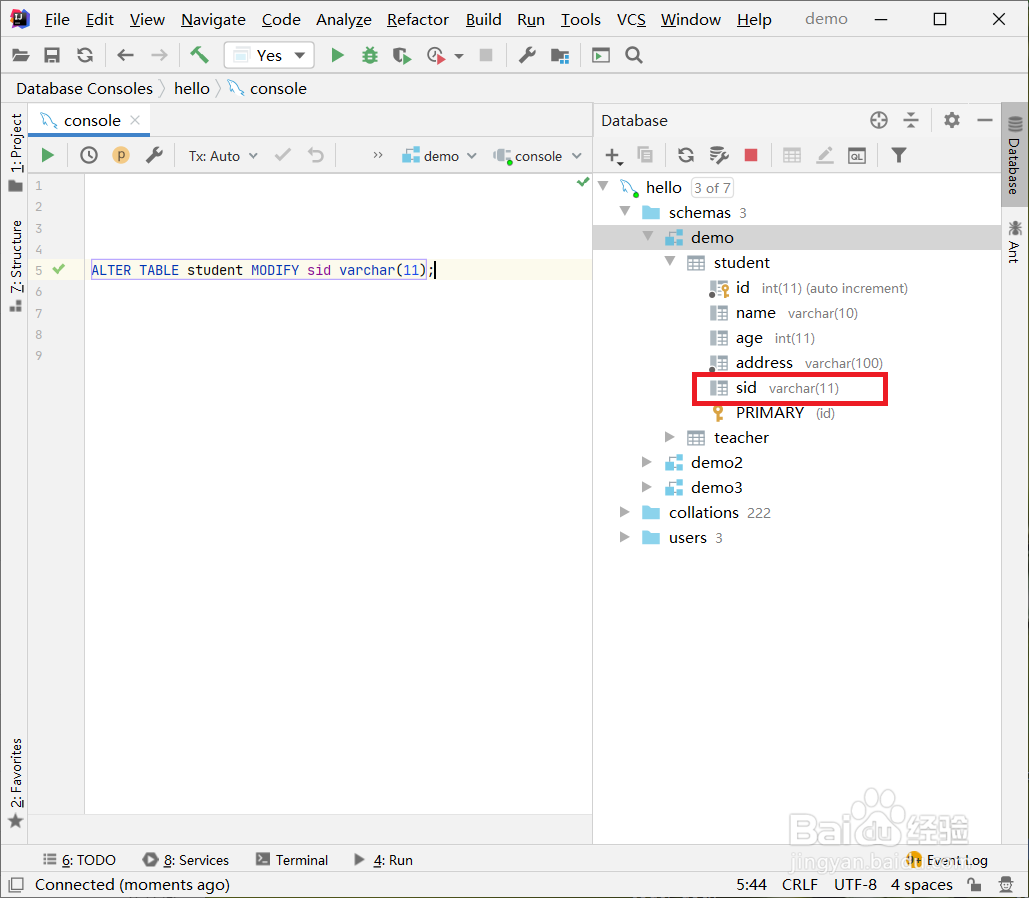
Task: Click the orange P view parameters icon
Action: tap(121, 156)
